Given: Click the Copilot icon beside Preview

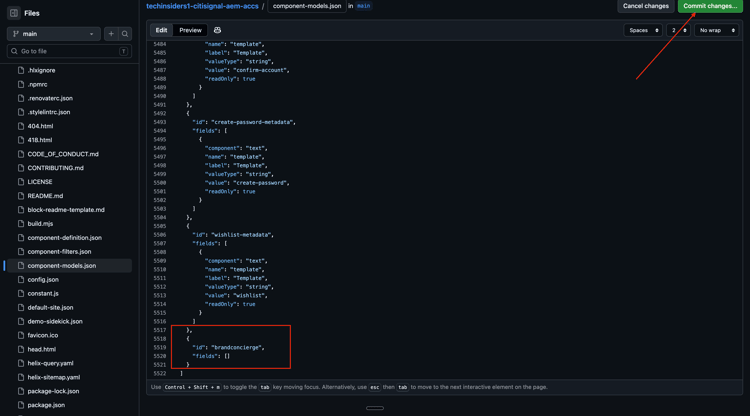Looking at the screenshot, I should pos(217,30).
